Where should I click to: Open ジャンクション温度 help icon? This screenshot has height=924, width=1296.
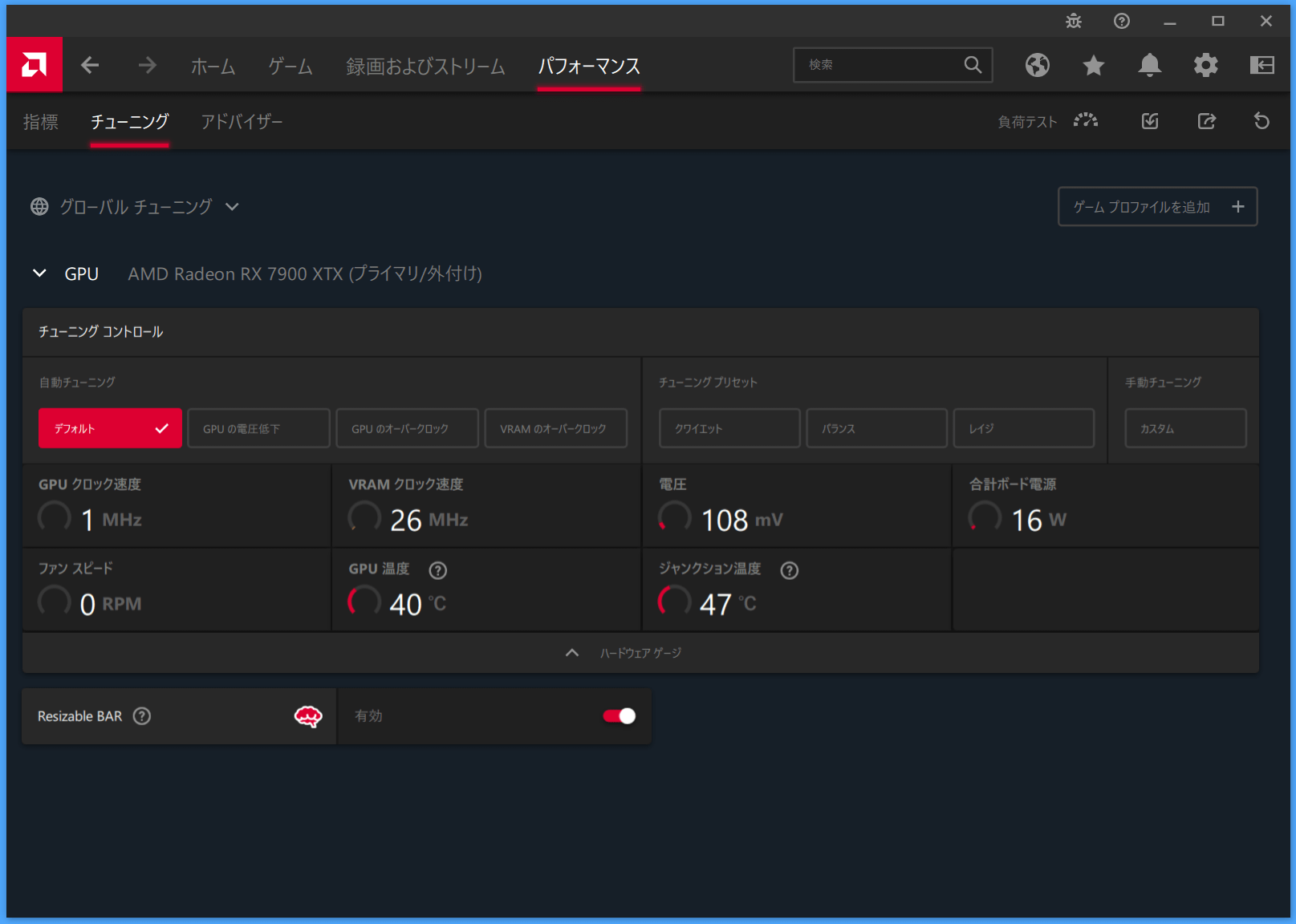coord(790,570)
